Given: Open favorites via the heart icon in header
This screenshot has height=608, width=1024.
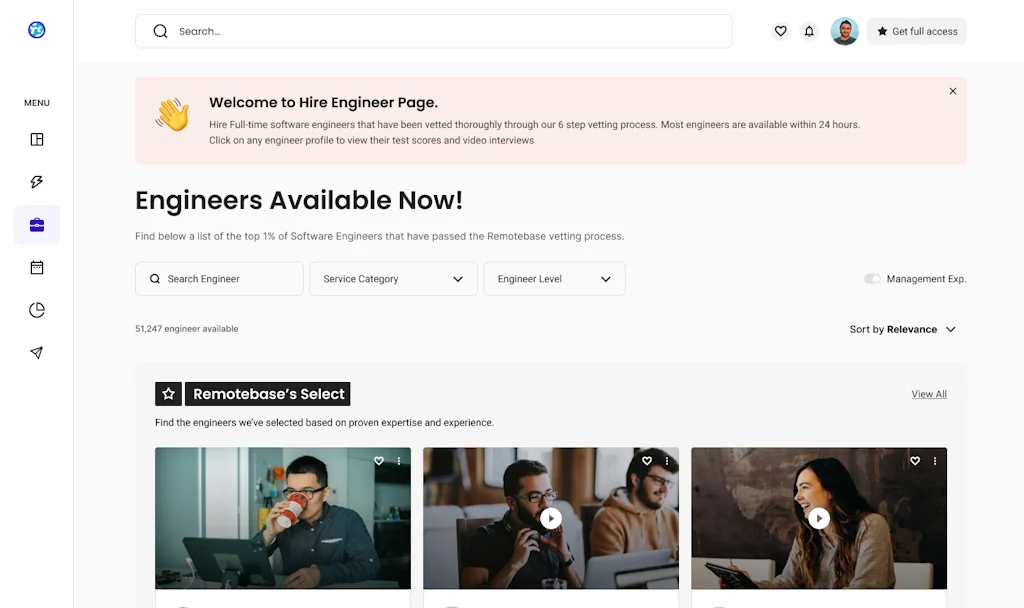Looking at the screenshot, I should 781,31.
